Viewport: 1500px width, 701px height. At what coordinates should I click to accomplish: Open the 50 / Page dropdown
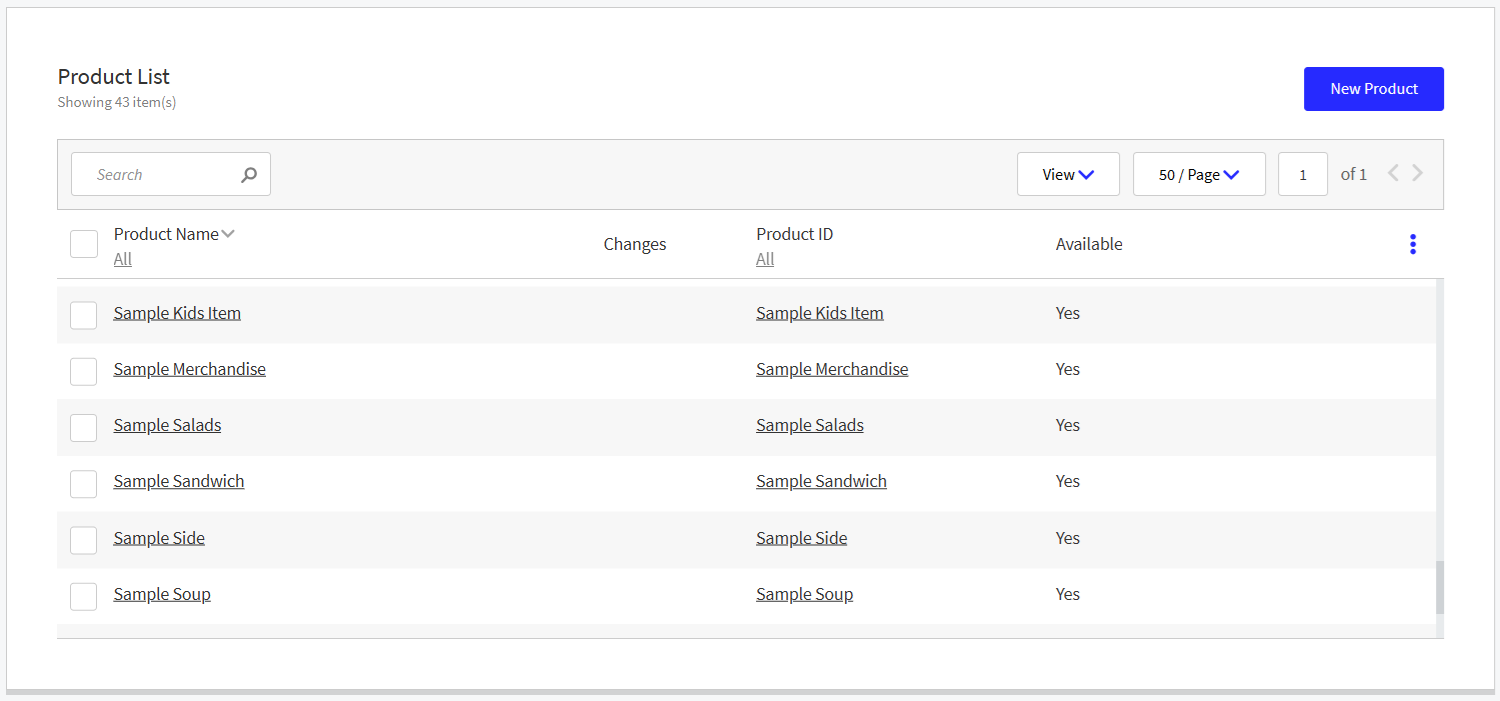[x=1199, y=173]
